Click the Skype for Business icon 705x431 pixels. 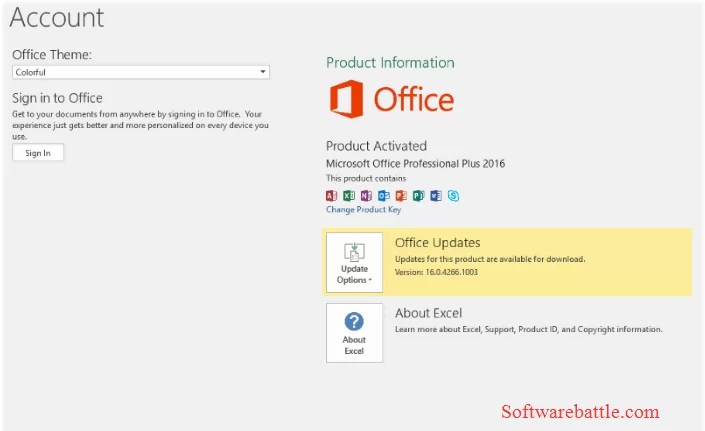coord(453,196)
